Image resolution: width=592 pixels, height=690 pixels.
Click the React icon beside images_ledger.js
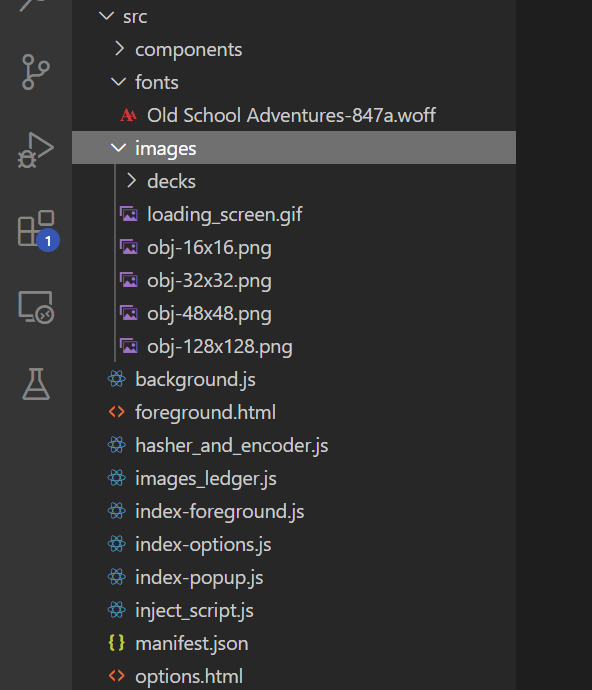pyautogui.click(x=117, y=478)
